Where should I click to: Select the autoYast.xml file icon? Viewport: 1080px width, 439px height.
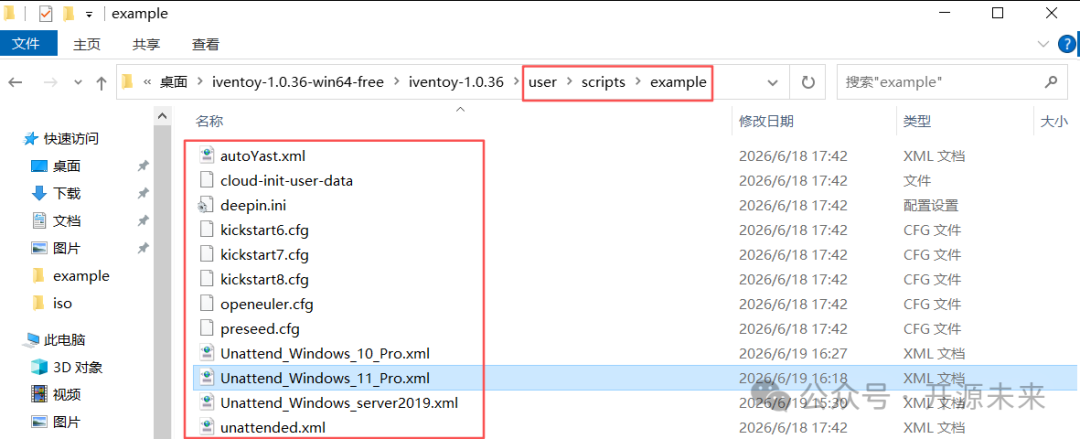pos(207,156)
